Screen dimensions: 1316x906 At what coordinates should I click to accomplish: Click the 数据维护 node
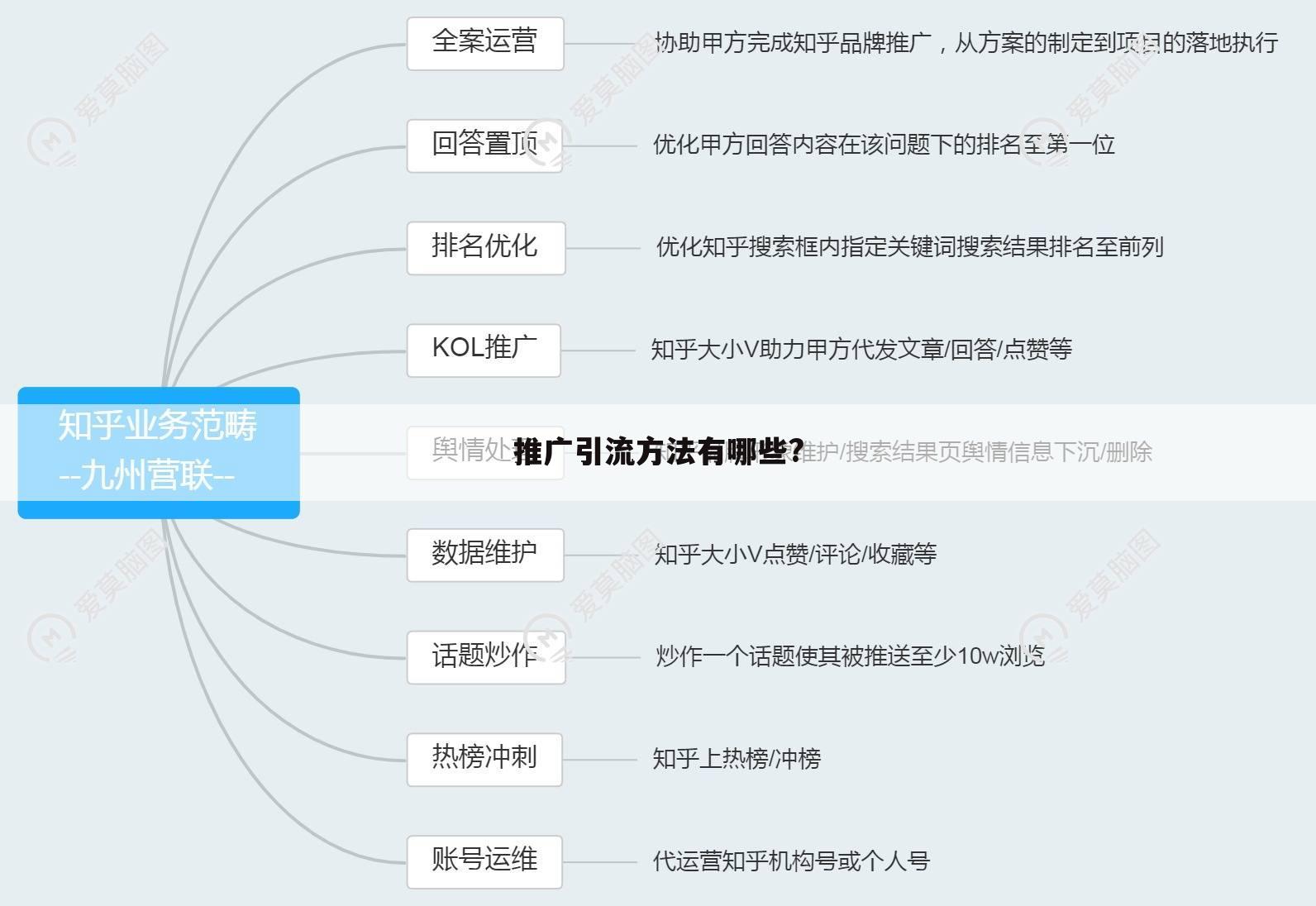click(x=485, y=555)
